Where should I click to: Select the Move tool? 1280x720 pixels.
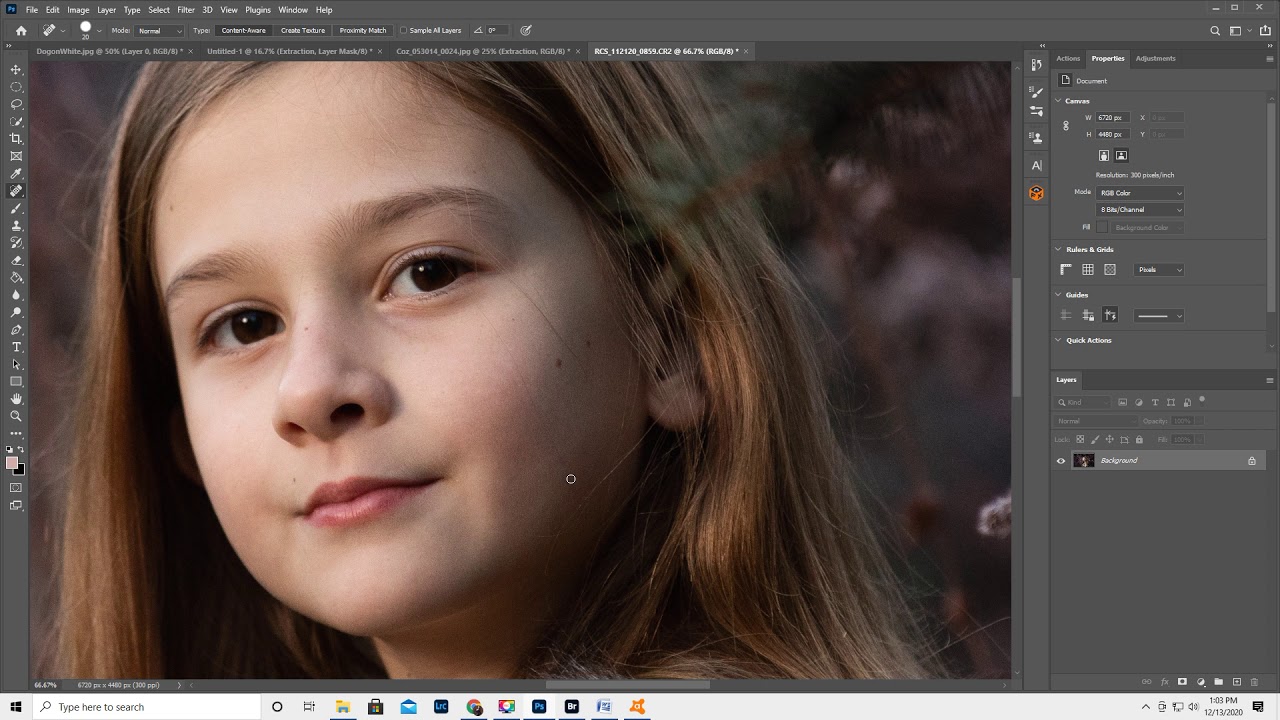click(16, 69)
